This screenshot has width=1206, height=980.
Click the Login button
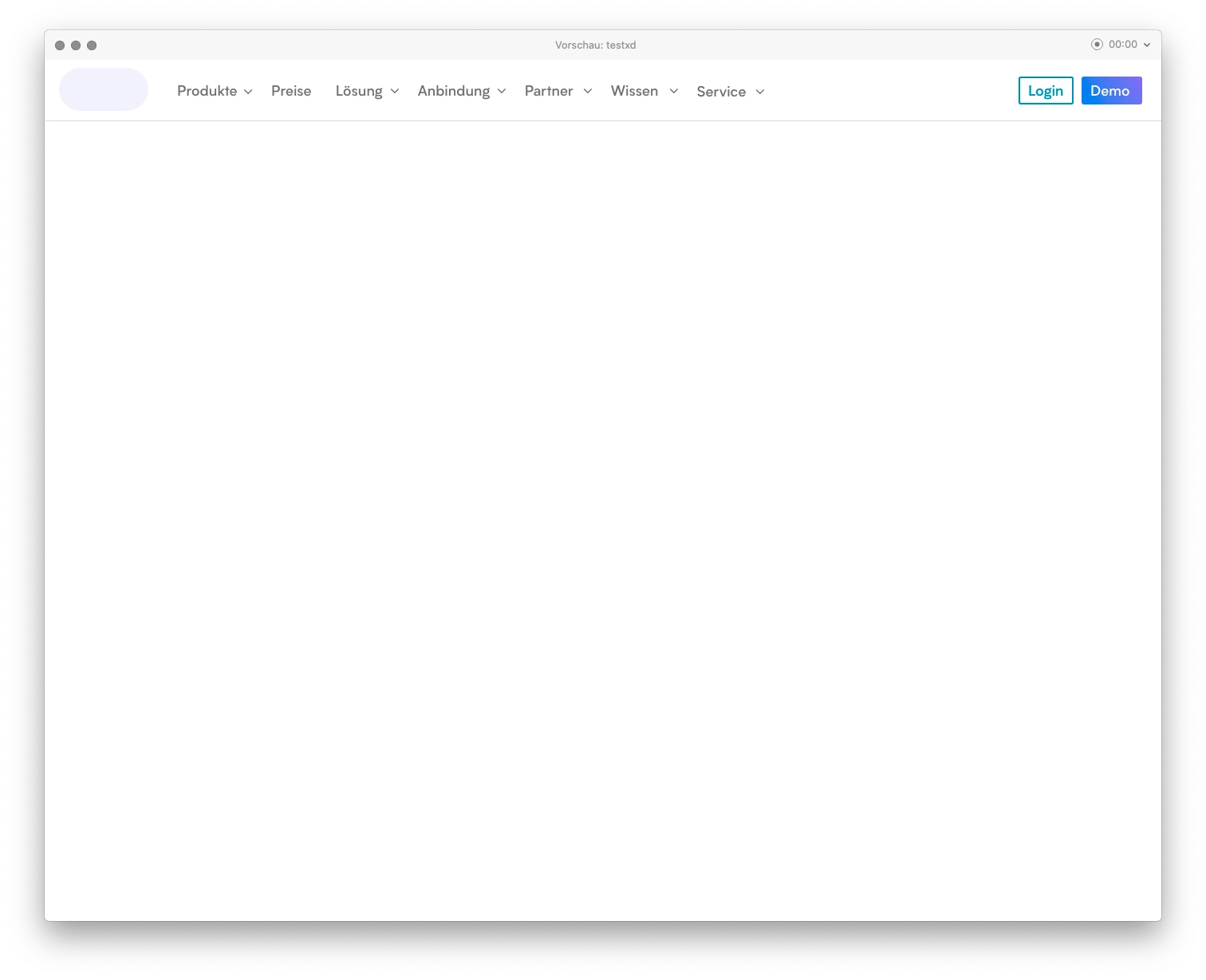pos(1046,91)
